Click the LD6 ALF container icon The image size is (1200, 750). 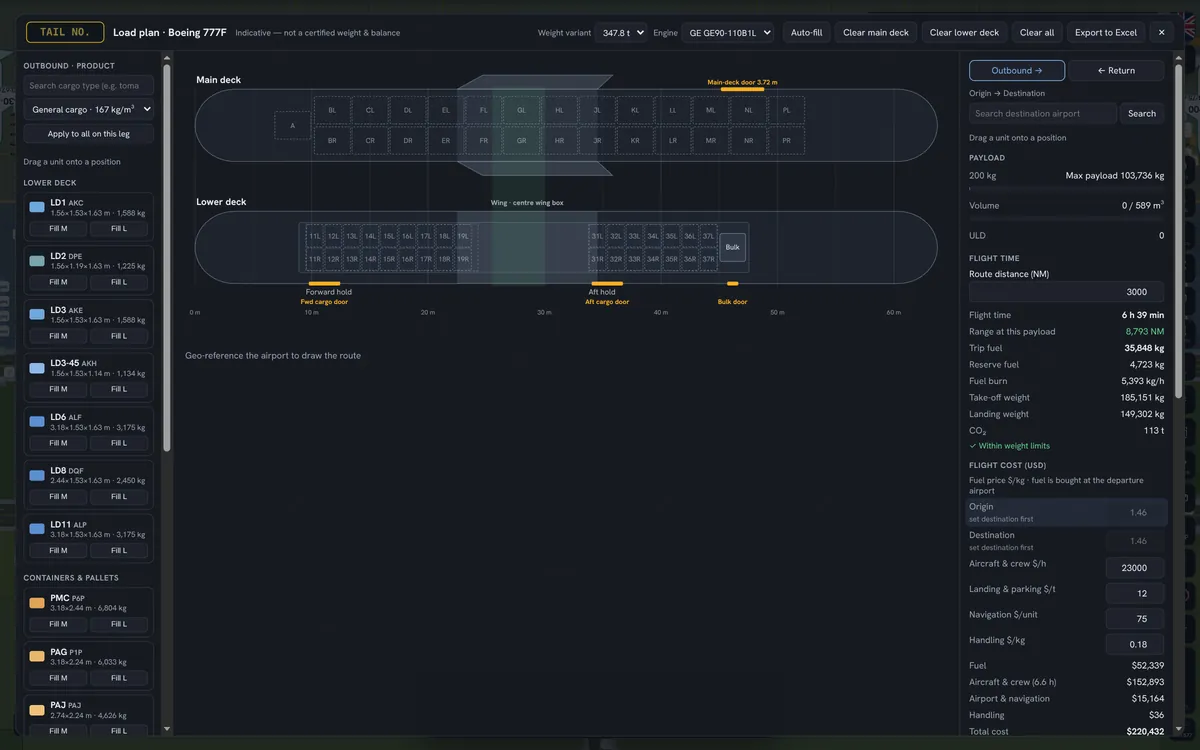pos(37,422)
